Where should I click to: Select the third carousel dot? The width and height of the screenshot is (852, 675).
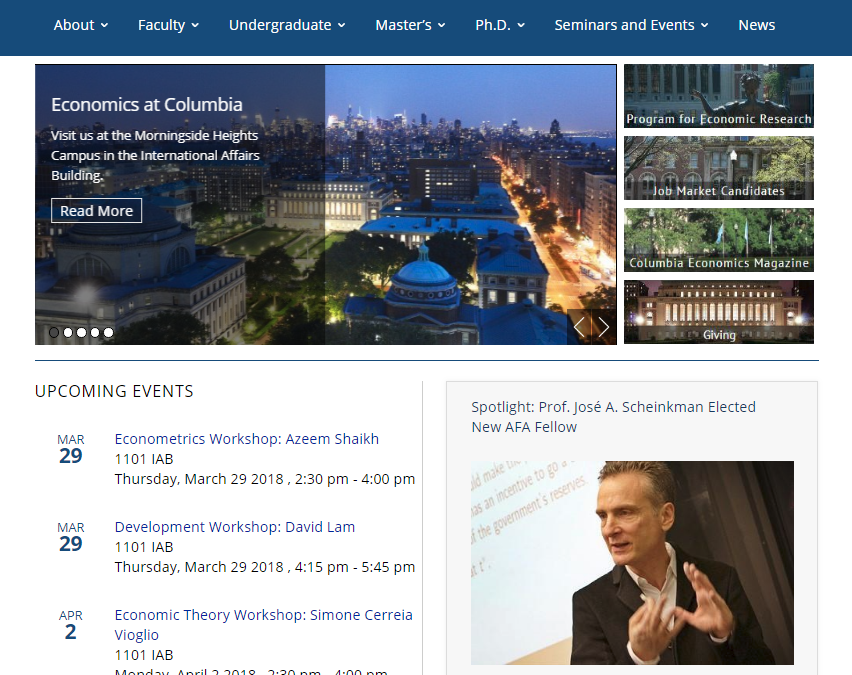click(81, 332)
